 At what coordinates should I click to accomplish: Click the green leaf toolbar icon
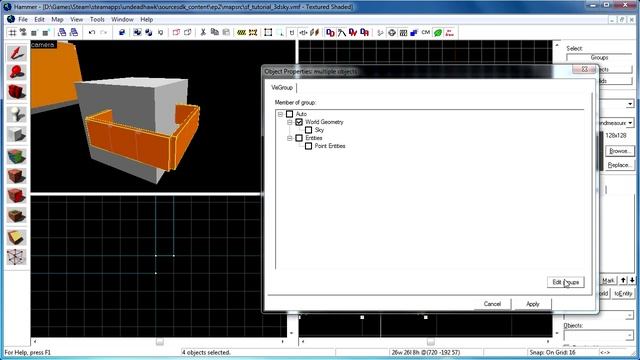(x=438, y=33)
